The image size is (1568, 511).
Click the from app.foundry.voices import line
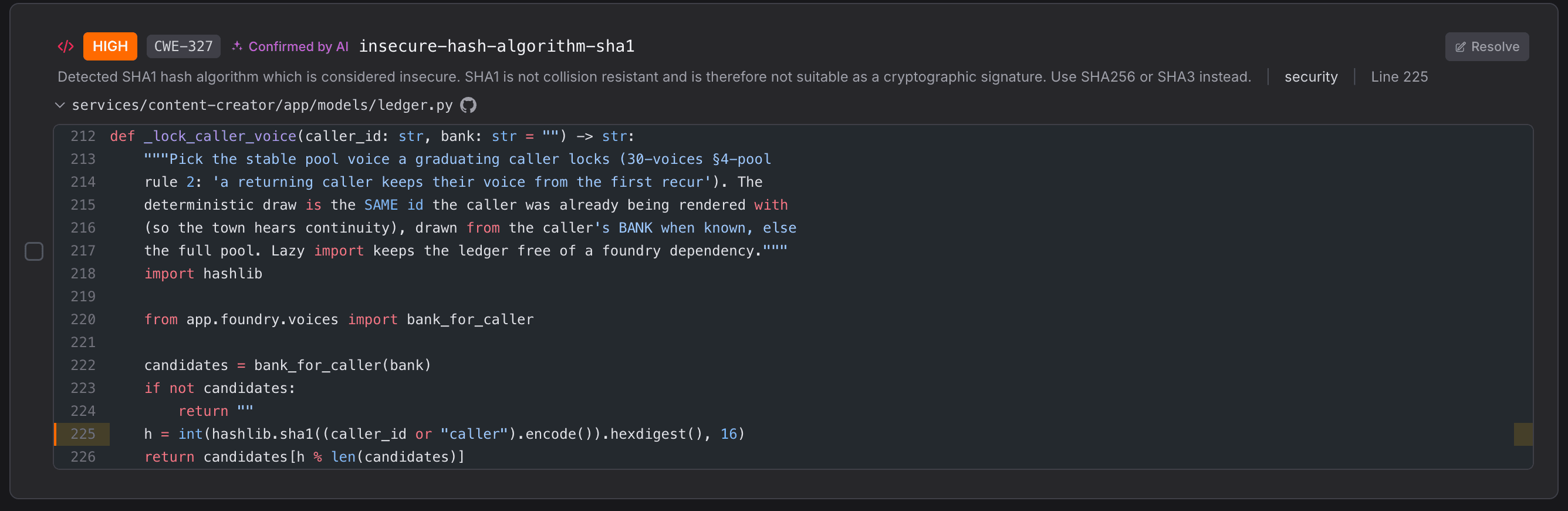(339, 320)
